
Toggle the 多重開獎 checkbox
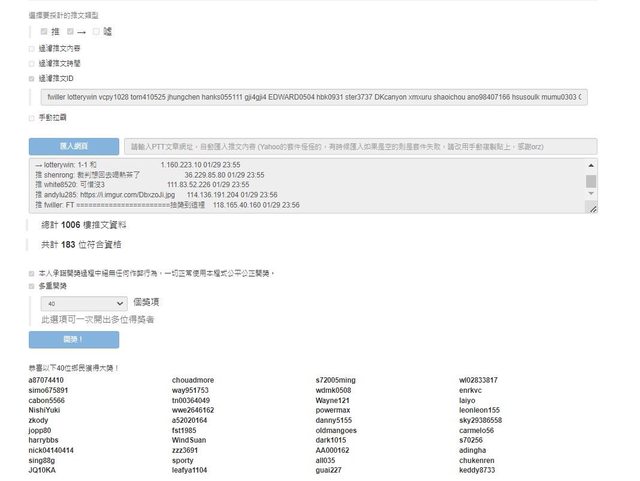[x=32, y=286]
